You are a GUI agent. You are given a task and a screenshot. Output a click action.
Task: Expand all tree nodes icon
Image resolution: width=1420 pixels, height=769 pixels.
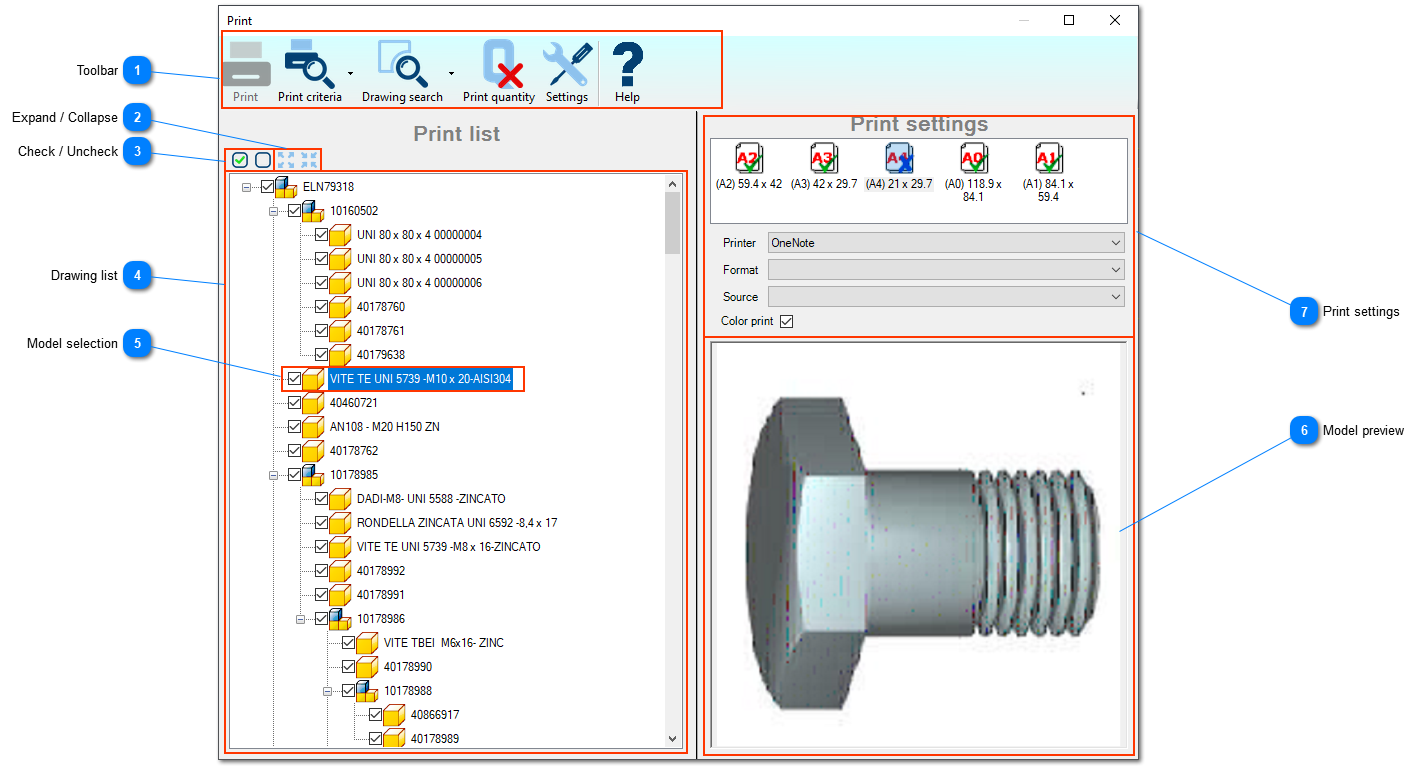point(286,160)
